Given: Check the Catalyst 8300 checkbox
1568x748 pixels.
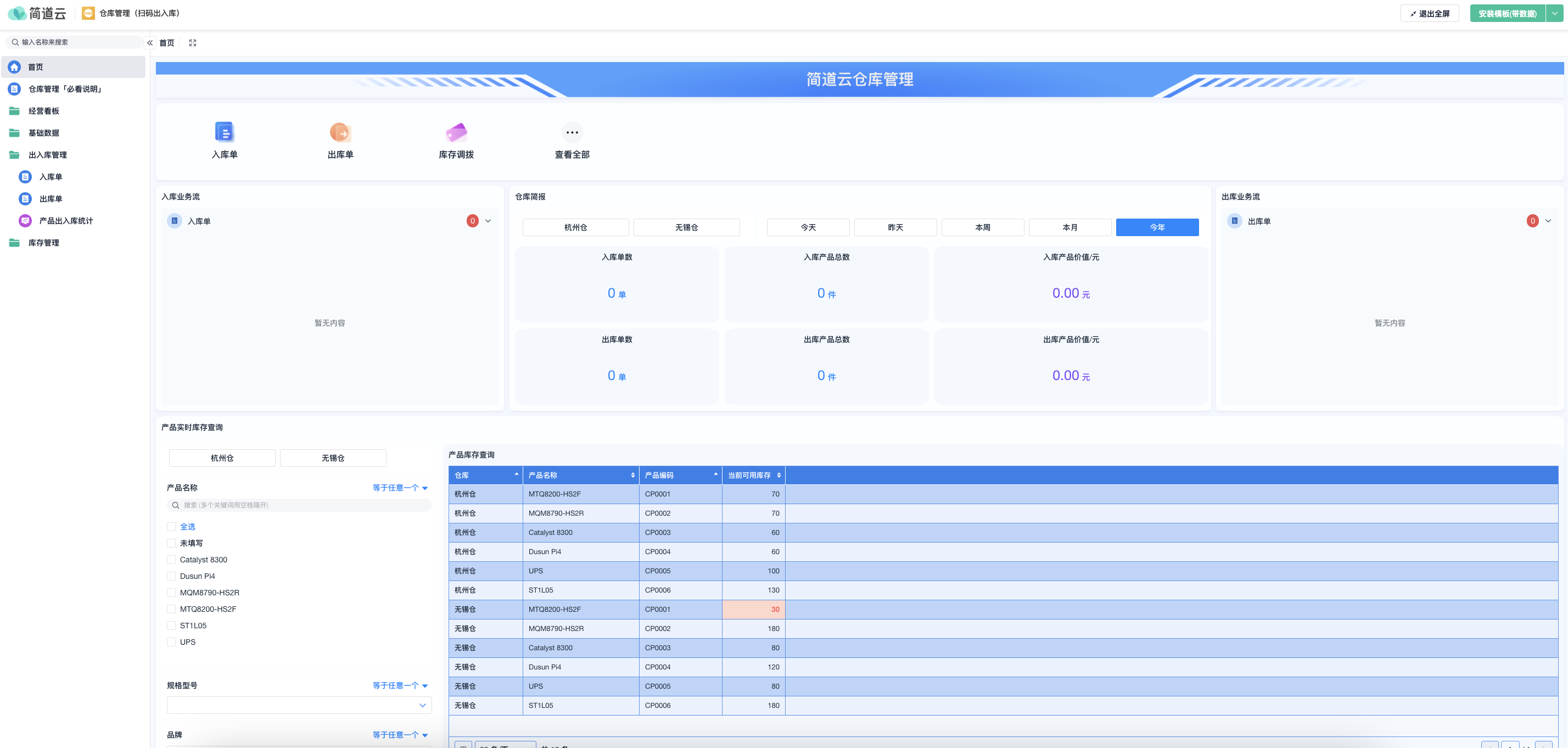Looking at the screenshot, I should pos(172,559).
